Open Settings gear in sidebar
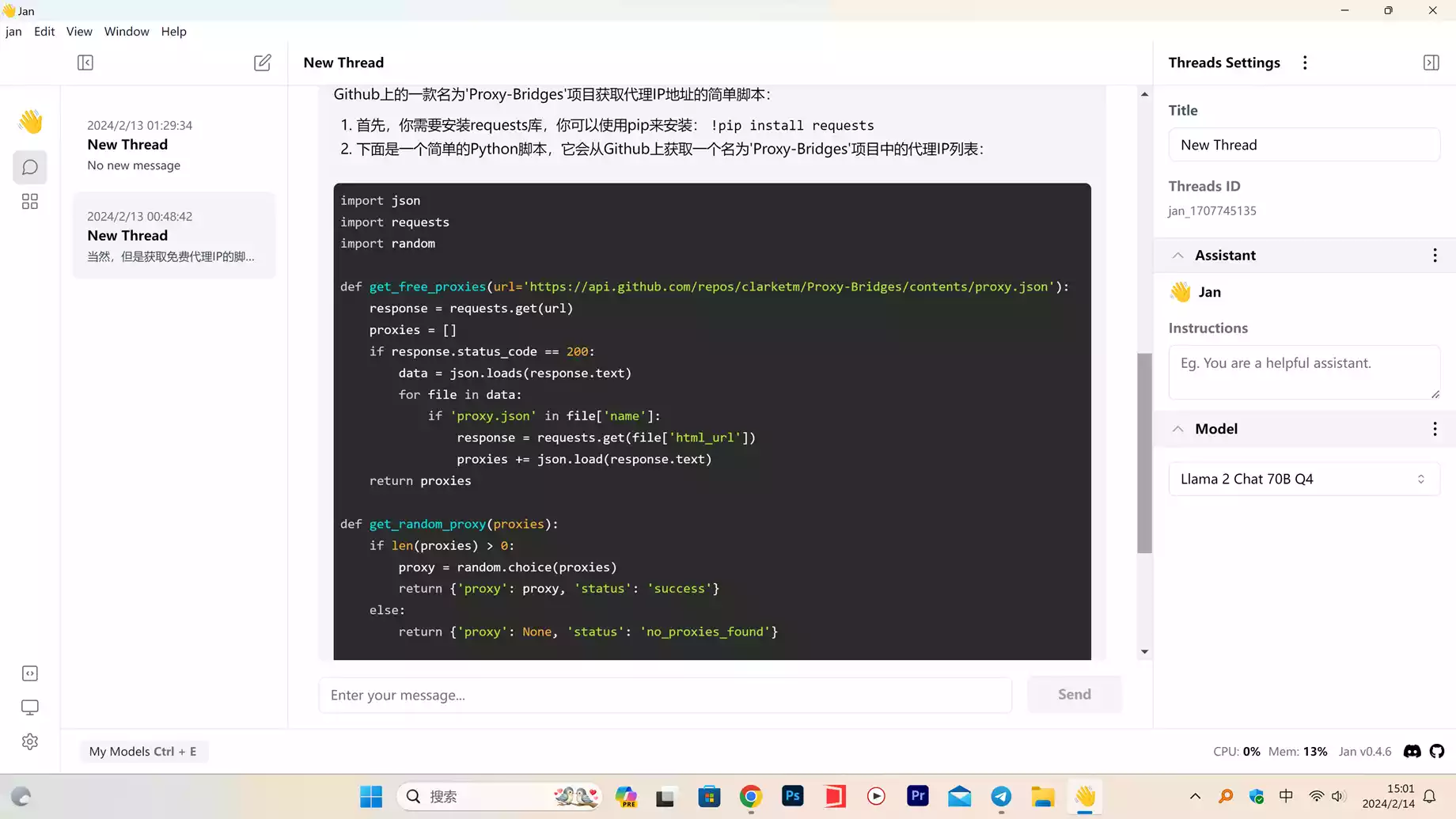The height and width of the screenshot is (819, 1456). (30, 741)
